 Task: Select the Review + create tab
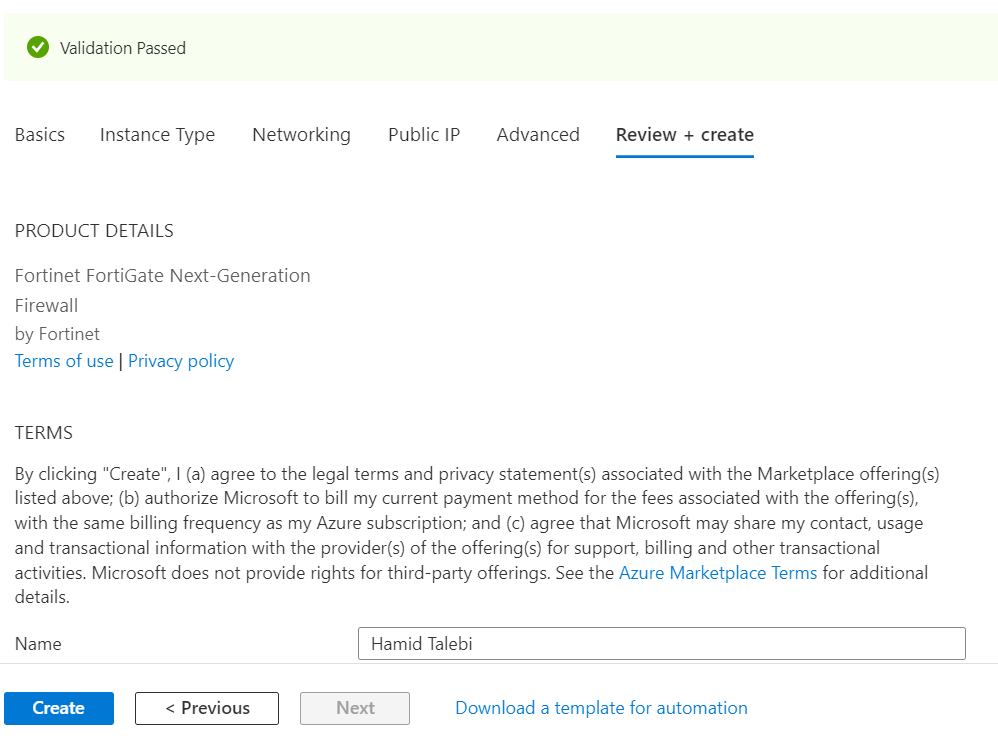point(685,135)
